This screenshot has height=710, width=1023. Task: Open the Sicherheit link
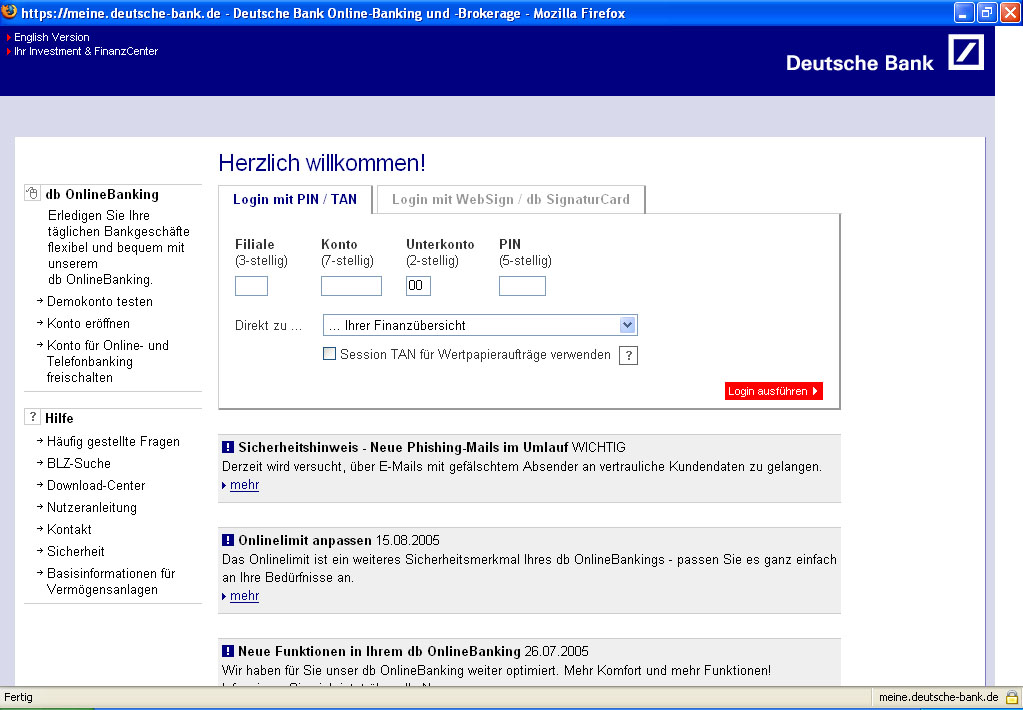click(x=75, y=551)
